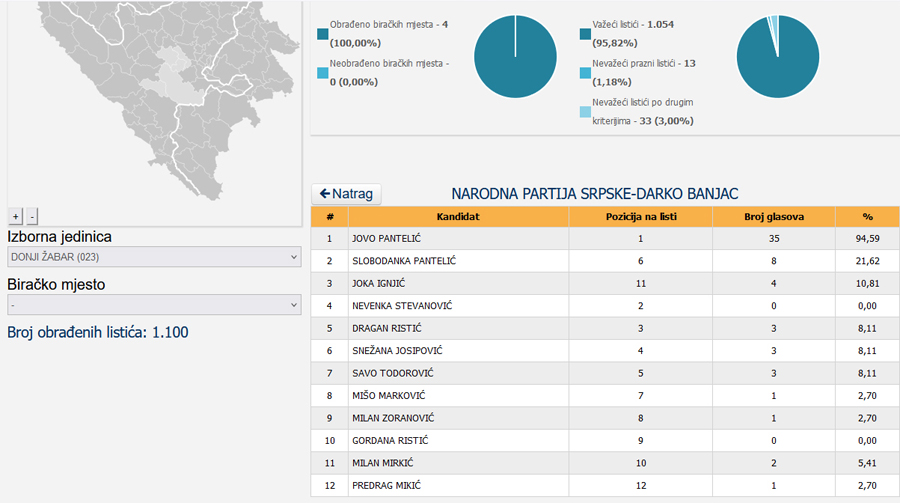Click the 5,41 percentage for Milan Mirkić

coord(867,463)
